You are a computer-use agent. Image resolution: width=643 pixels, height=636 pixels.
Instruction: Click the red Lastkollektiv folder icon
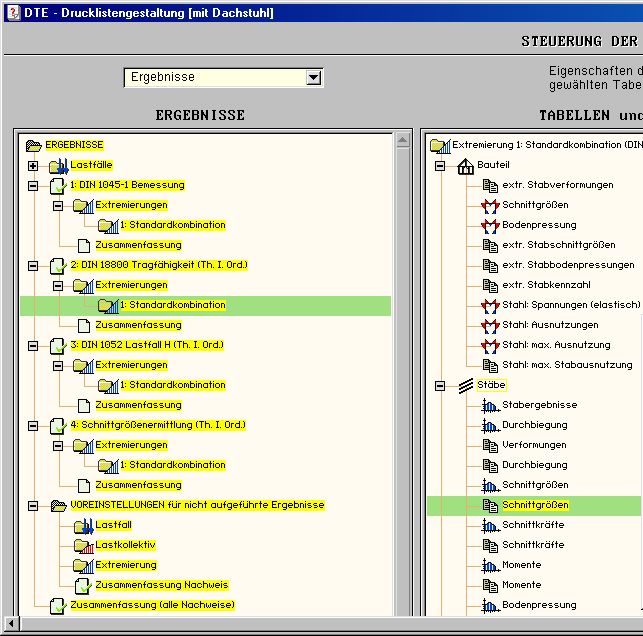83,545
